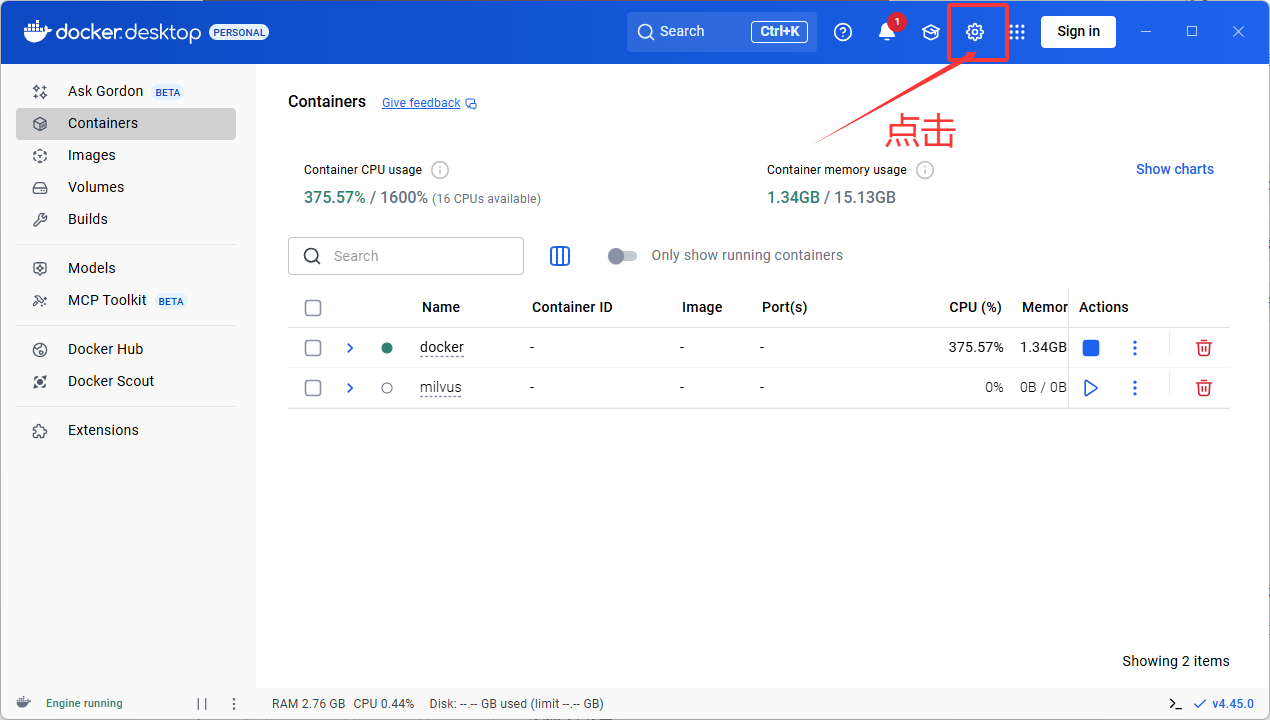1270x720 pixels.
Task: Click the info icon beside Container CPU usage
Action: coord(440,170)
